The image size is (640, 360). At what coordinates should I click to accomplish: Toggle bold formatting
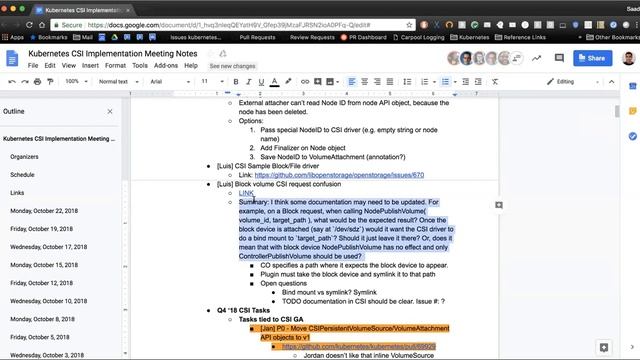[236, 82]
